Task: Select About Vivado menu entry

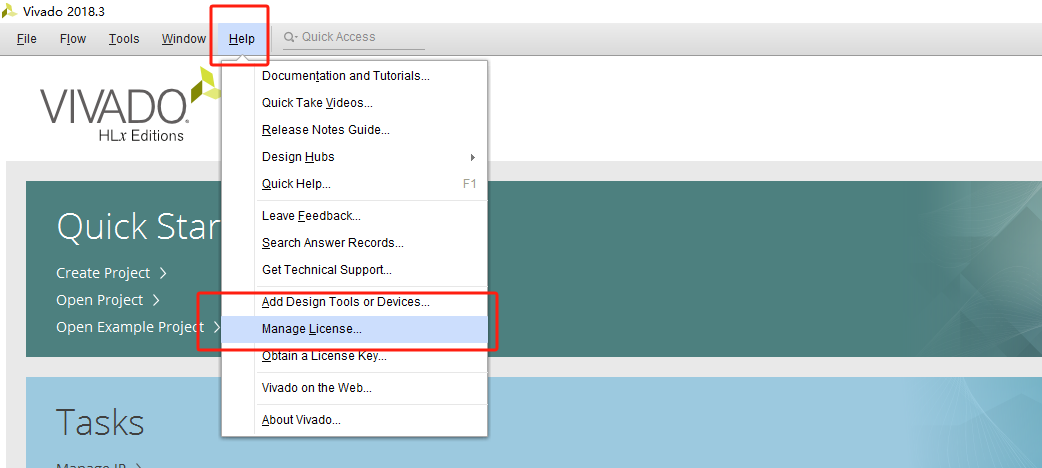Action: [354, 420]
